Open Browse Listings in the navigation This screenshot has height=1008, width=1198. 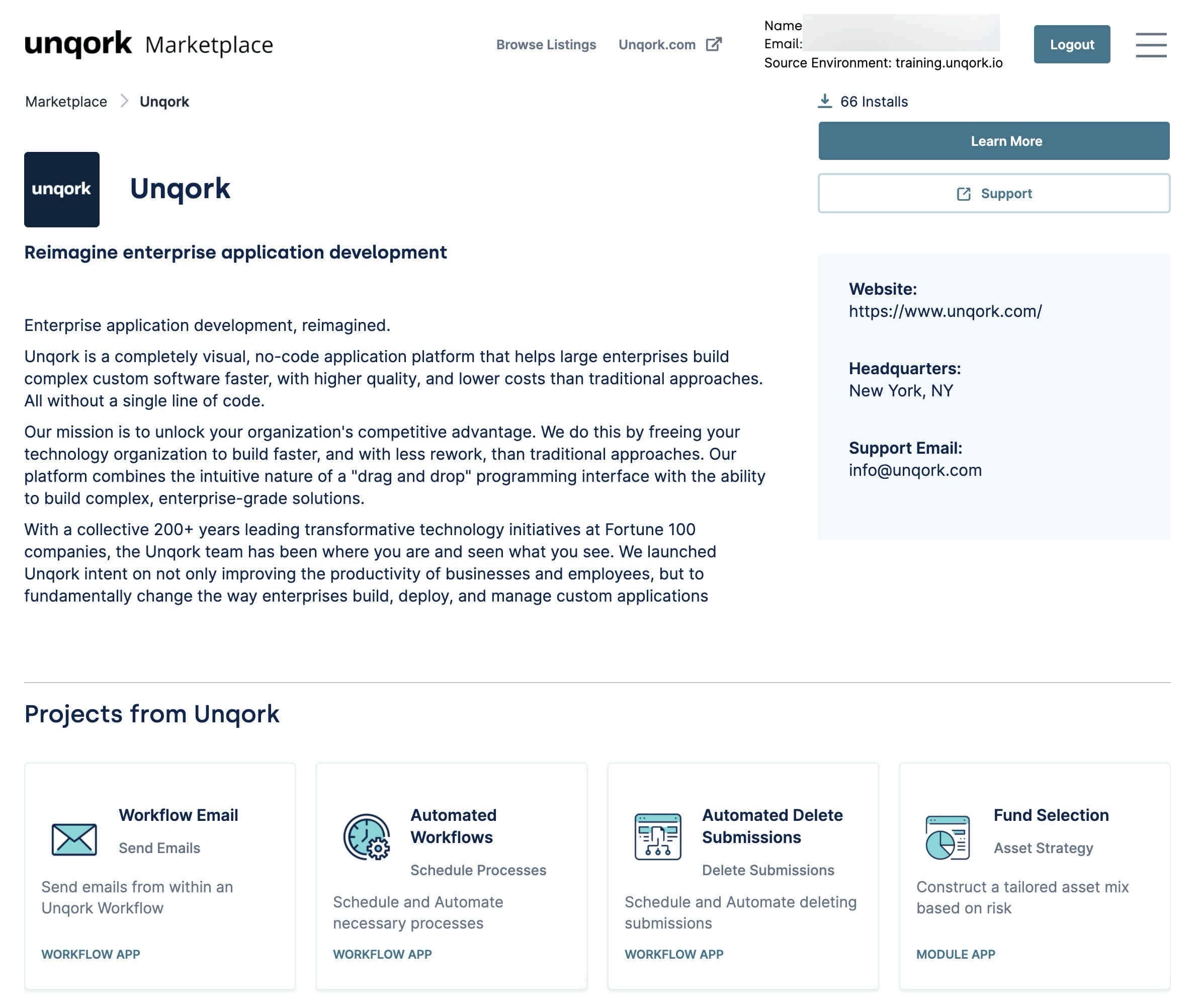tap(546, 45)
